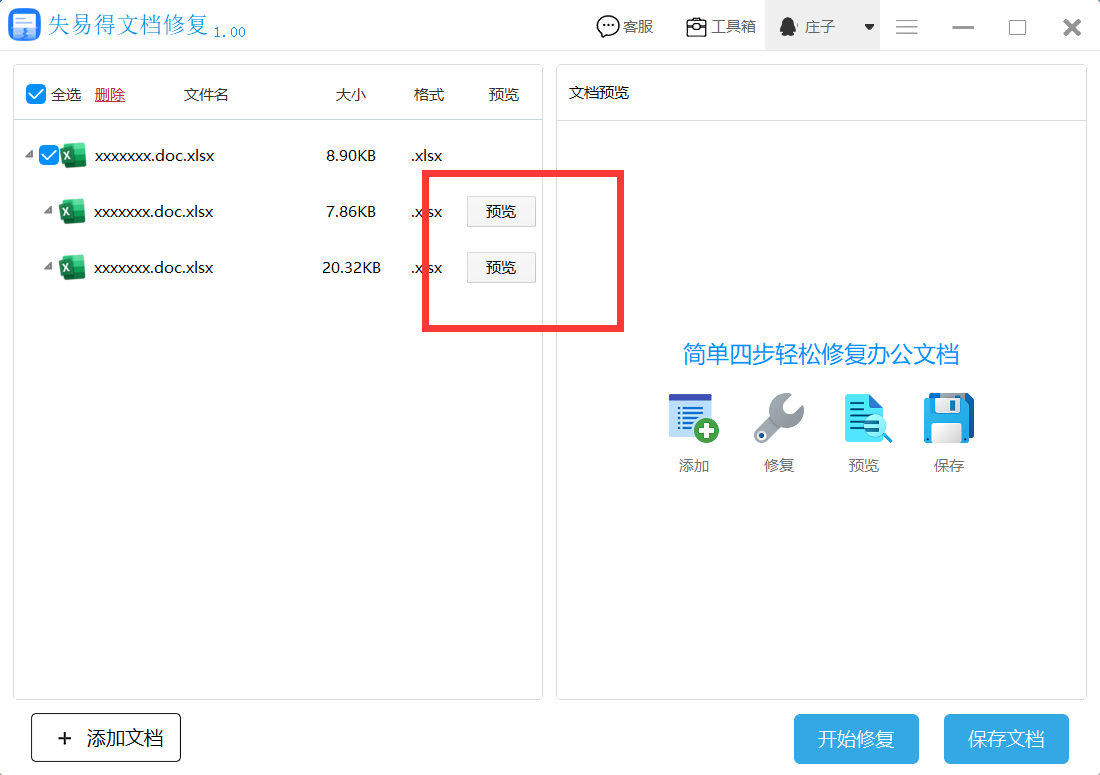Preview the 20.32KB file with 预览 button
This screenshot has width=1100, height=775.
(501, 268)
